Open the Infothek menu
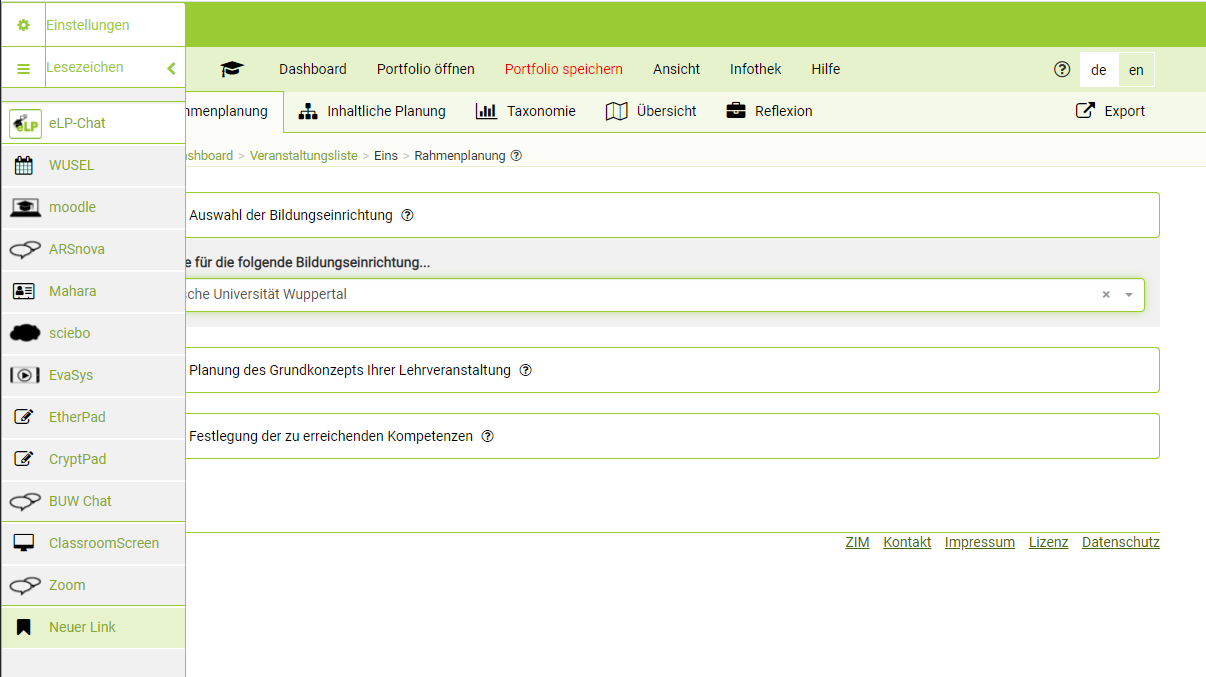The width and height of the screenshot is (1206, 677). tap(756, 69)
